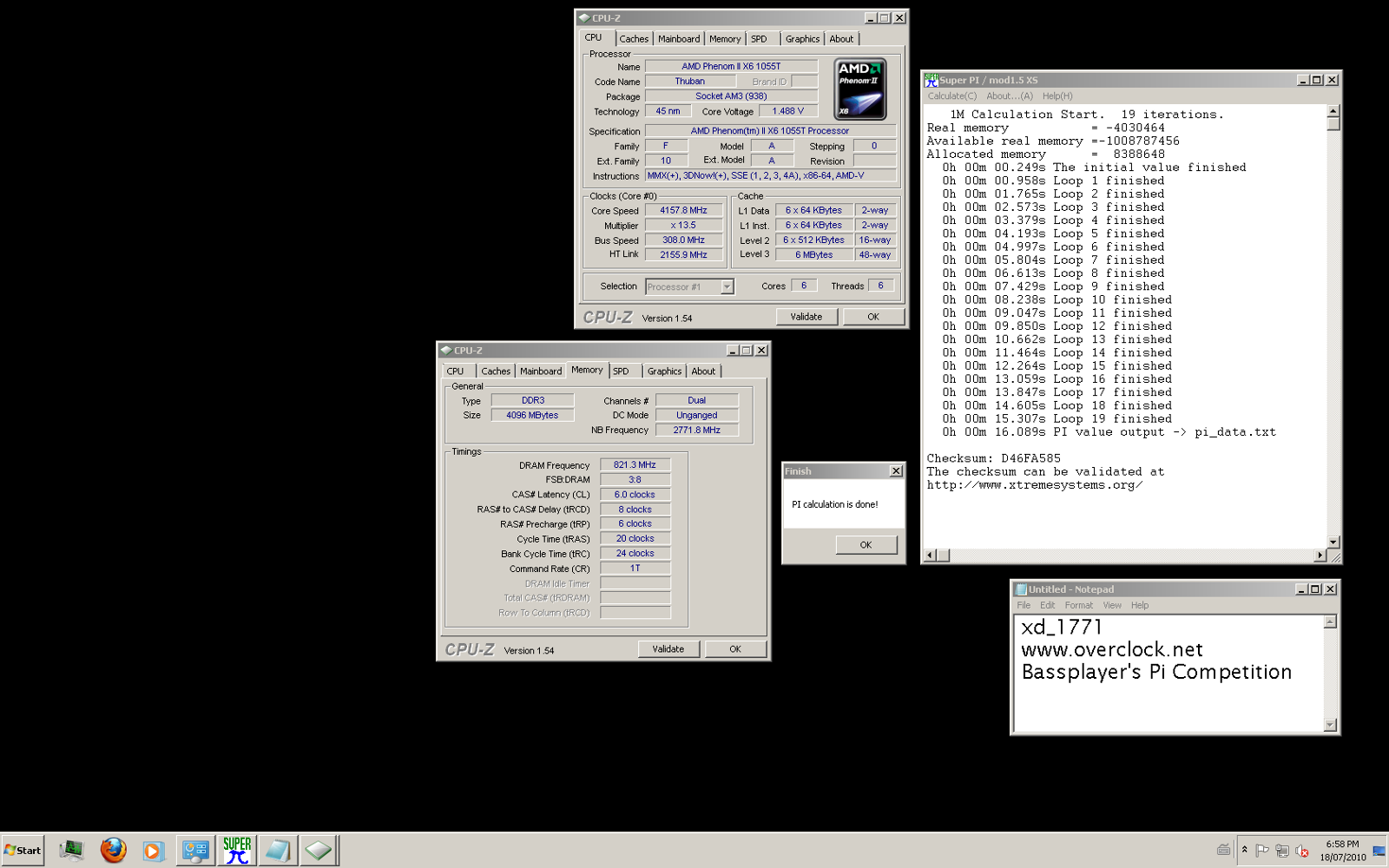Expand the hidden system tray icons
The height and width of the screenshot is (868, 1389).
pyautogui.click(x=1245, y=851)
